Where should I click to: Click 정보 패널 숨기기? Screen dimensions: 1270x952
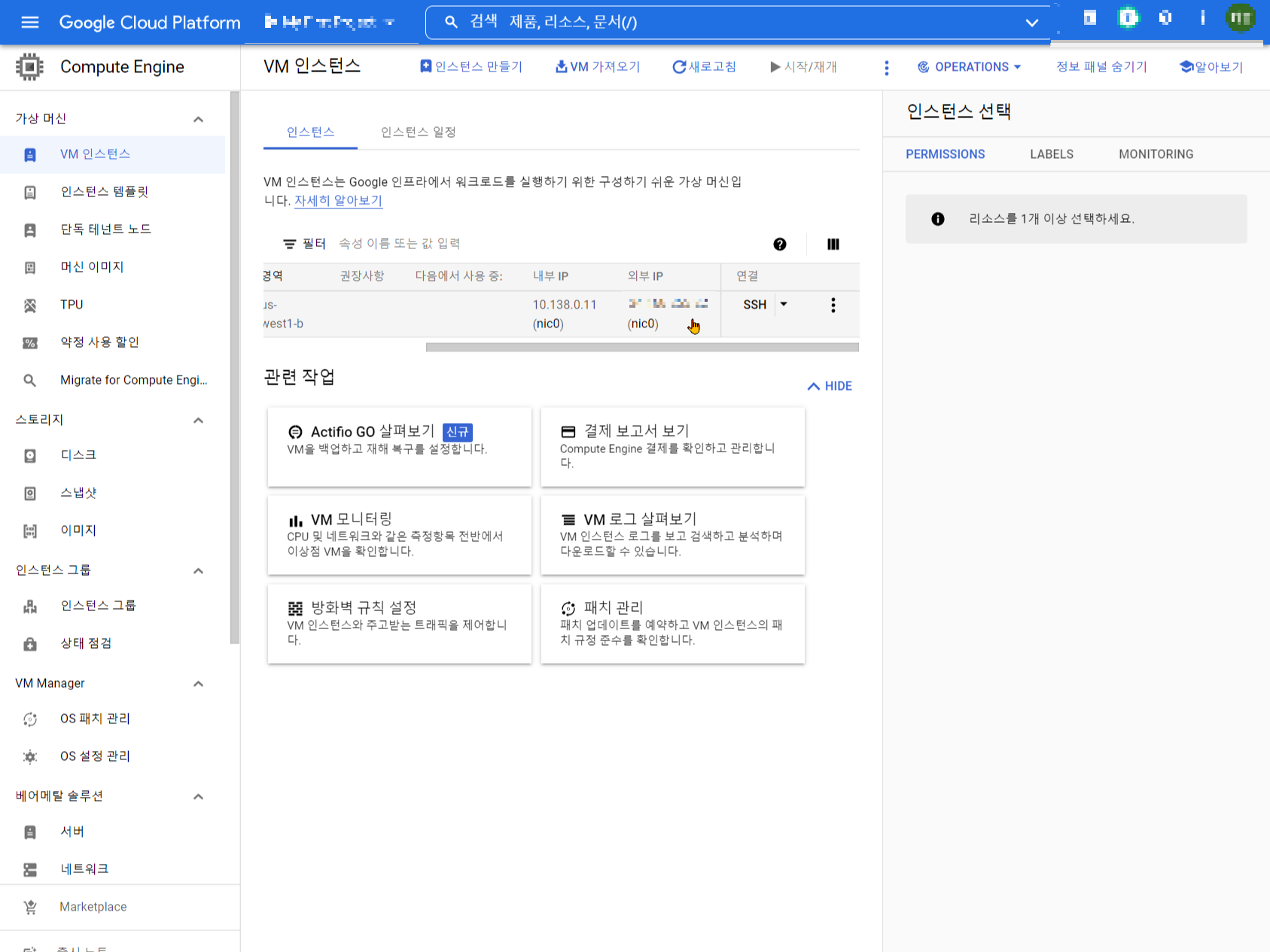(x=1101, y=67)
